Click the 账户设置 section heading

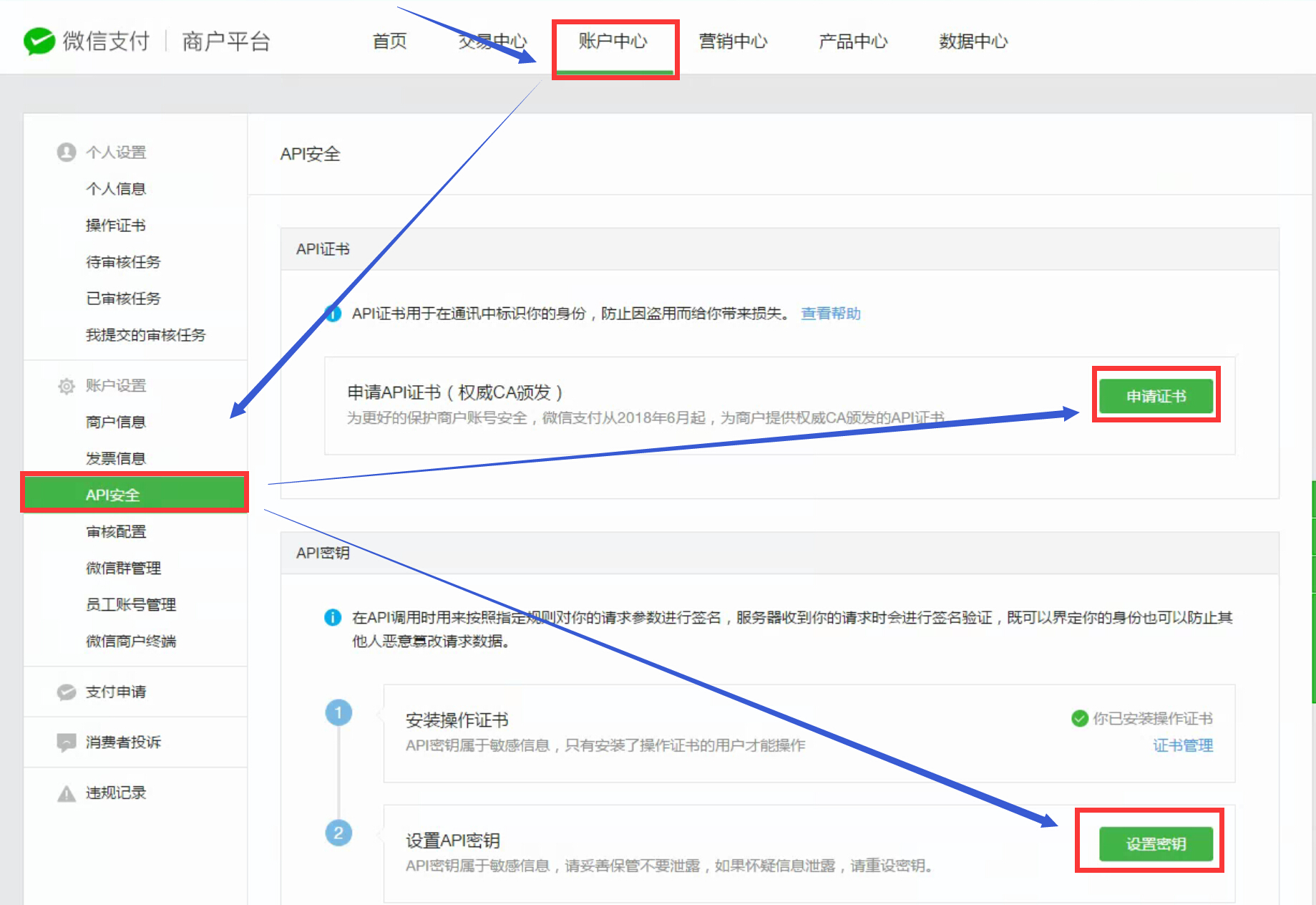[116, 386]
